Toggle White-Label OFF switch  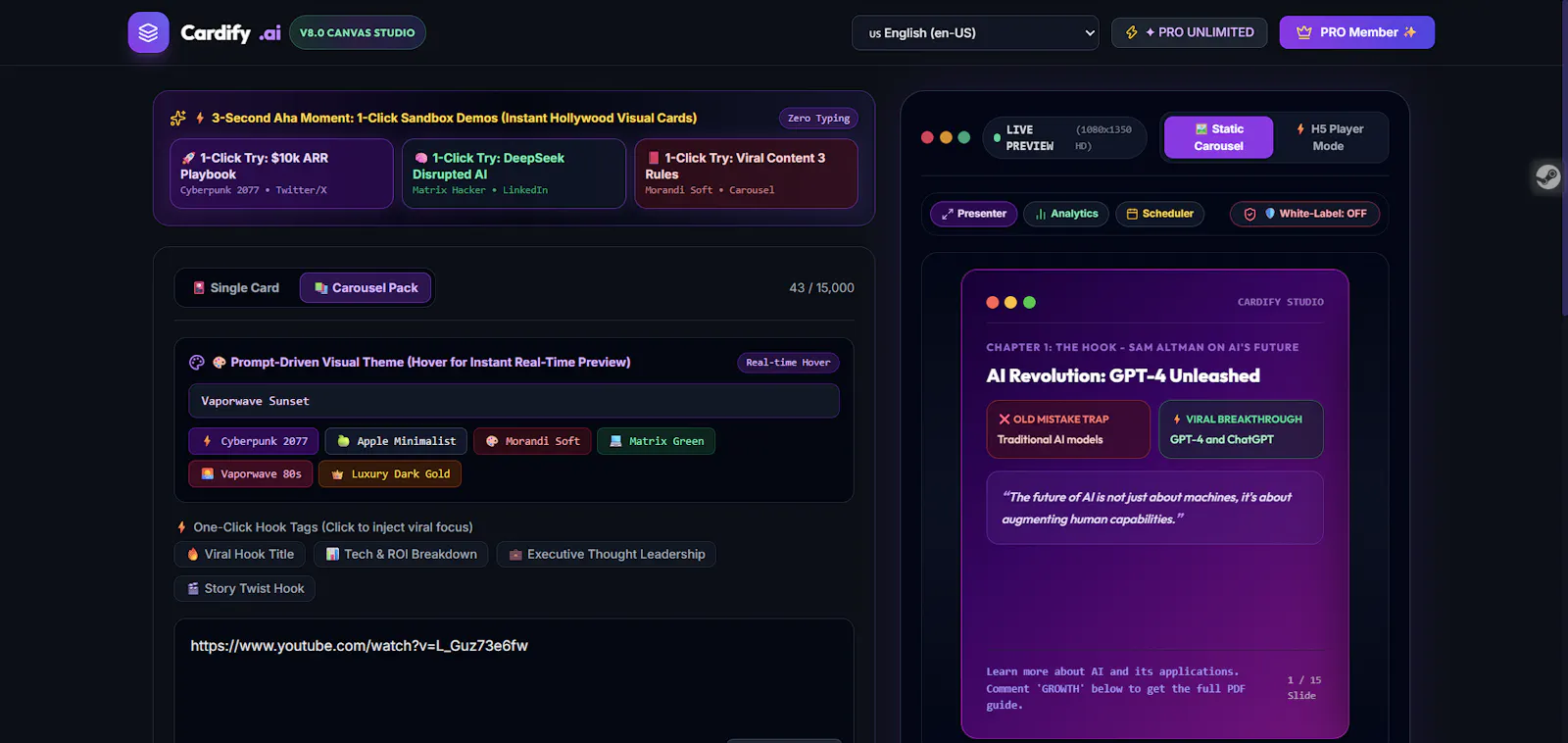1304,214
